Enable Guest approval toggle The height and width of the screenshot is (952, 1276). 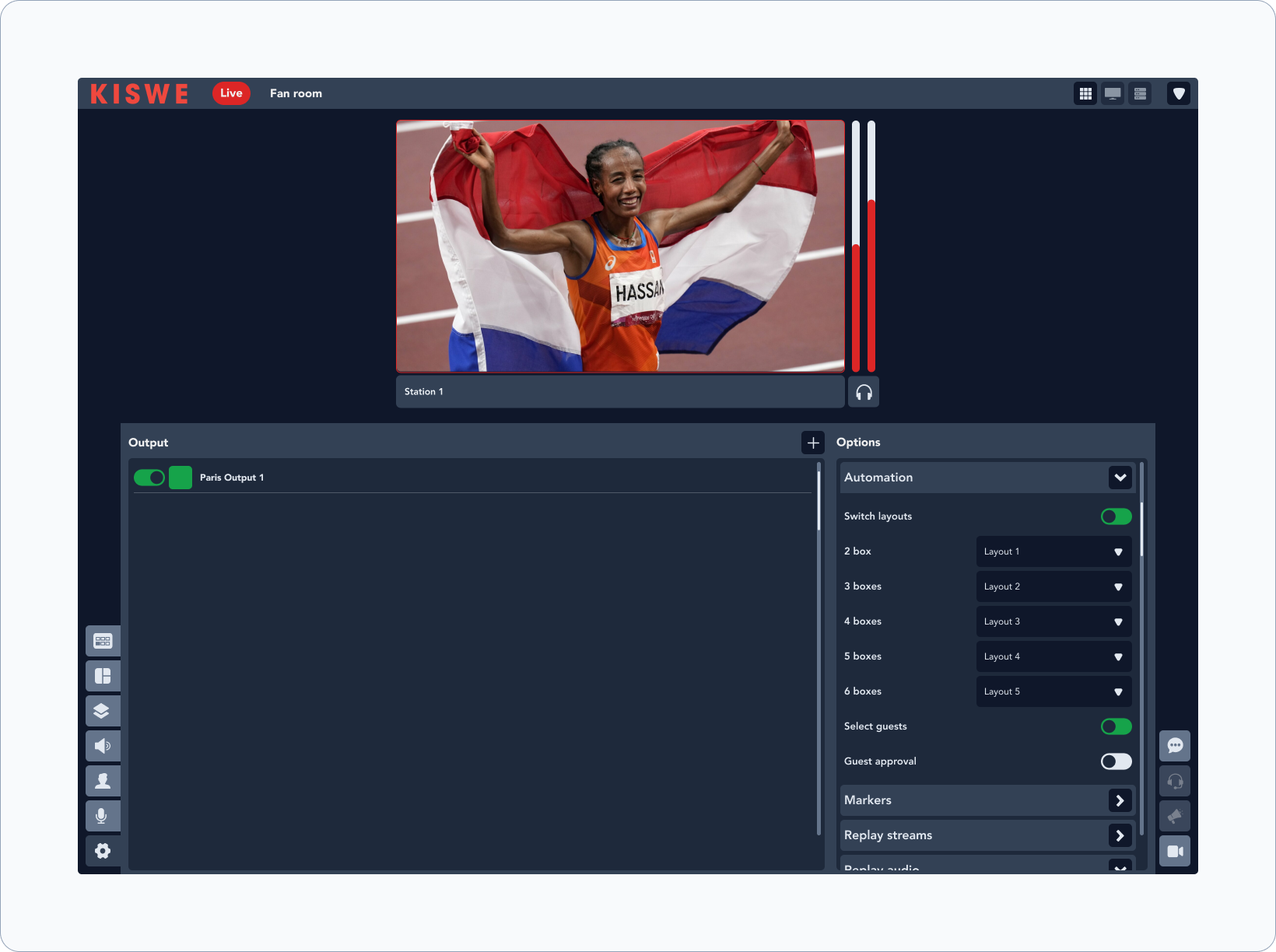1116,761
